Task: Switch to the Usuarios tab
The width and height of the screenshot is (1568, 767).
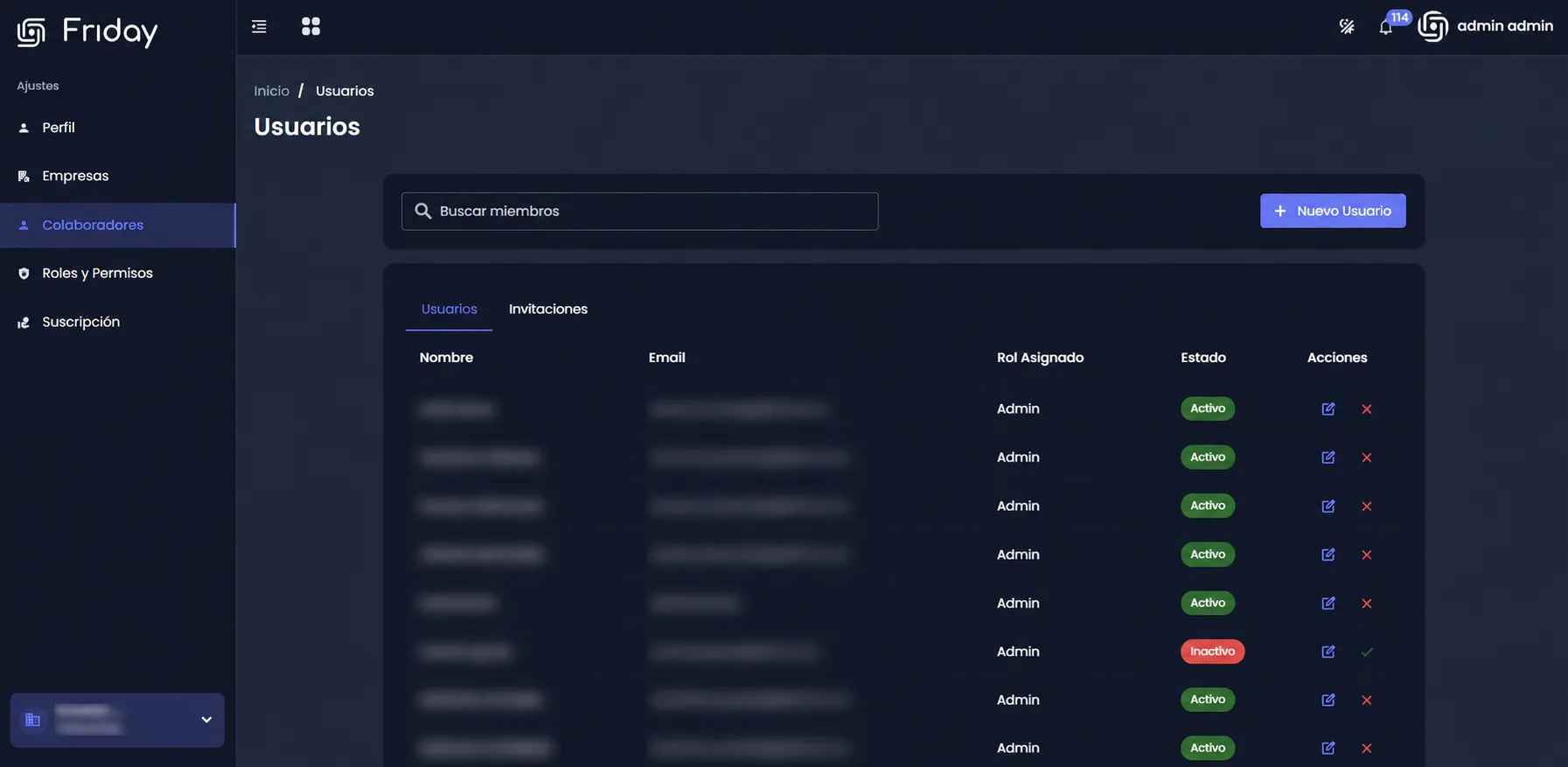Action: 449,310
